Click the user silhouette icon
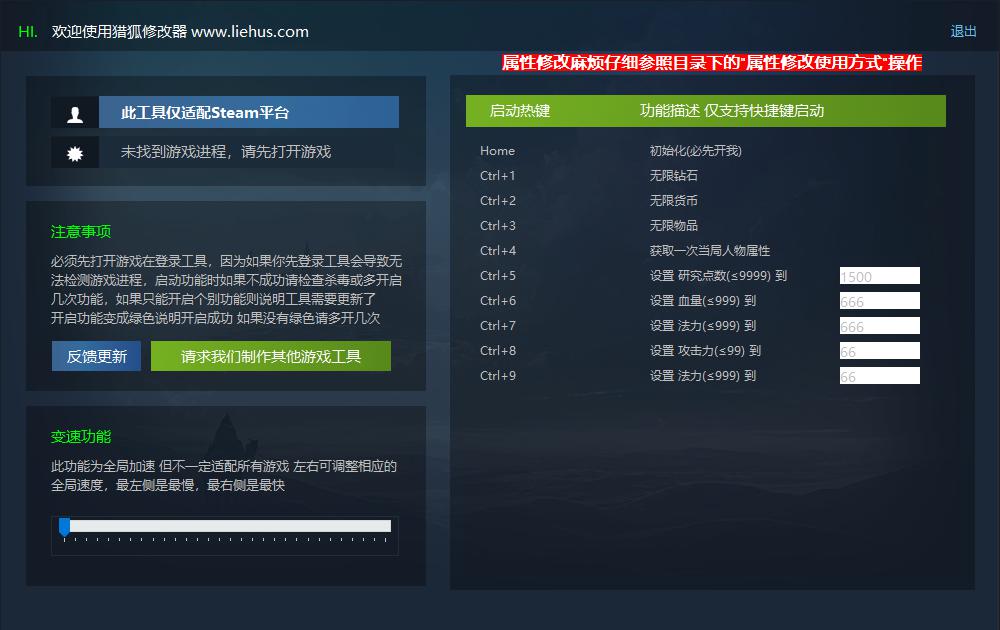 pos(75,114)
